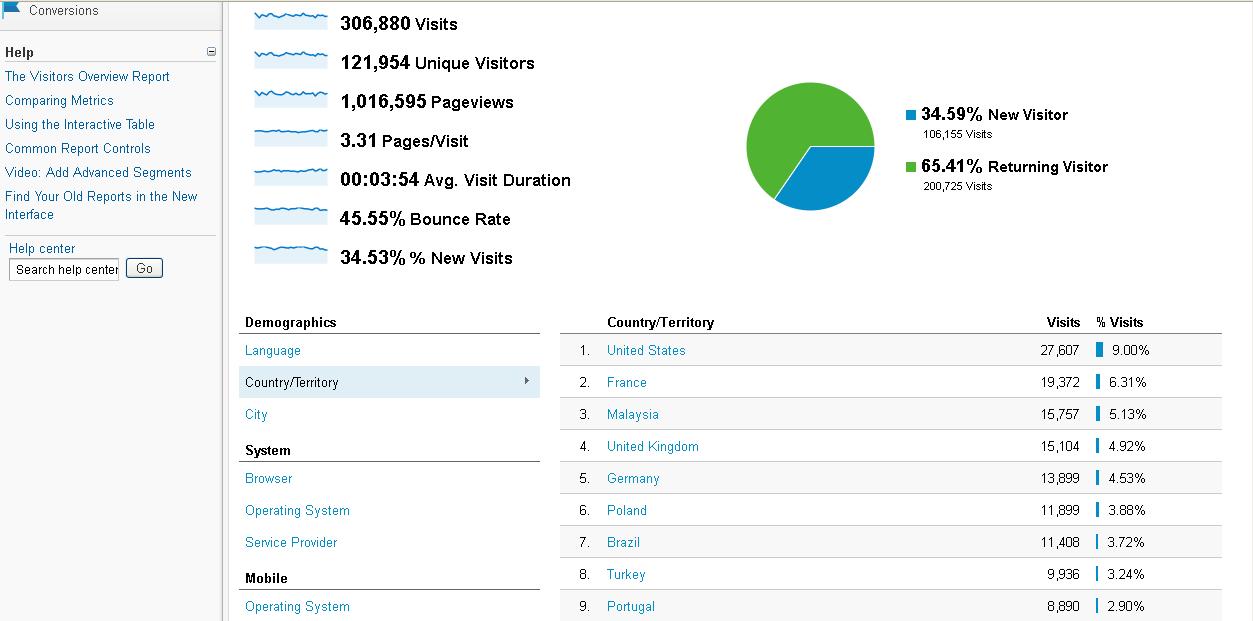1253x621 pixels.
Task: Click the Conversions flag icon
Action: pos(12,9)
